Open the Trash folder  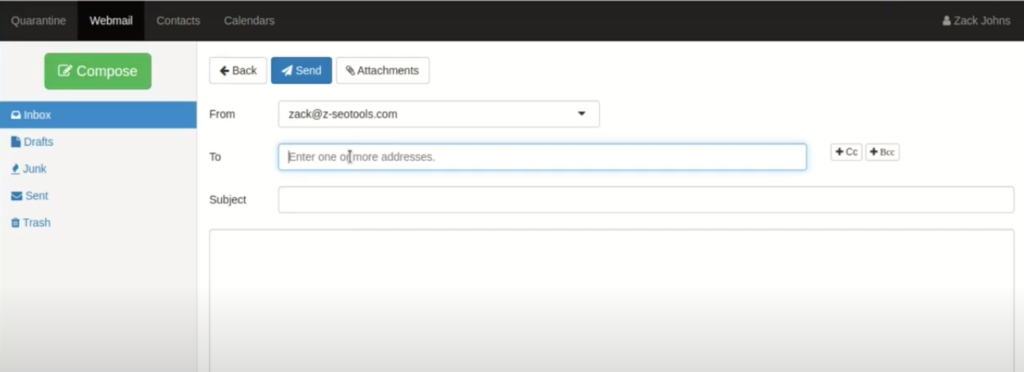click(x=98, y=223)
